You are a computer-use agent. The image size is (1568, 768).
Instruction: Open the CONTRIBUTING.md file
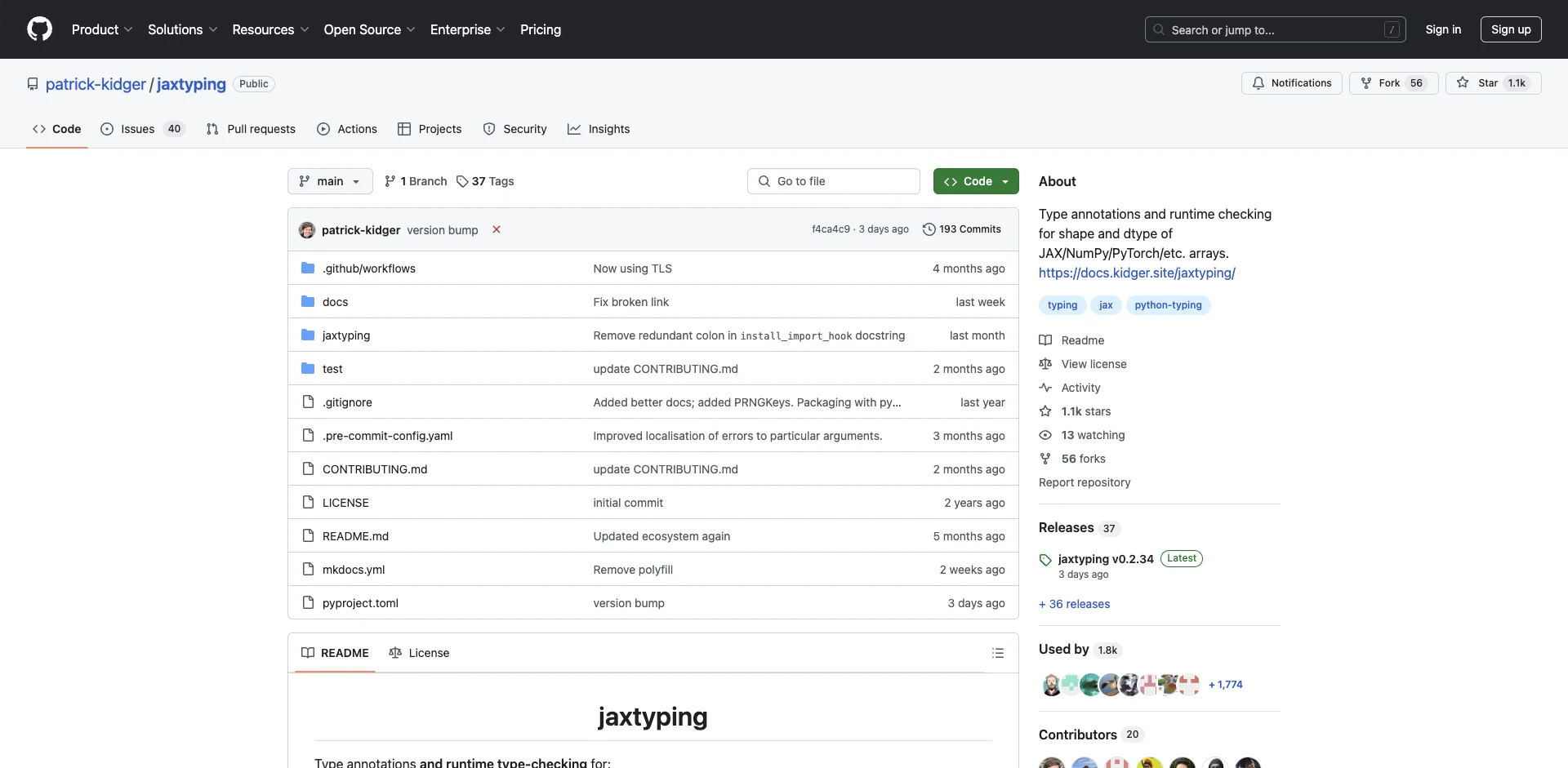[375, 469]
